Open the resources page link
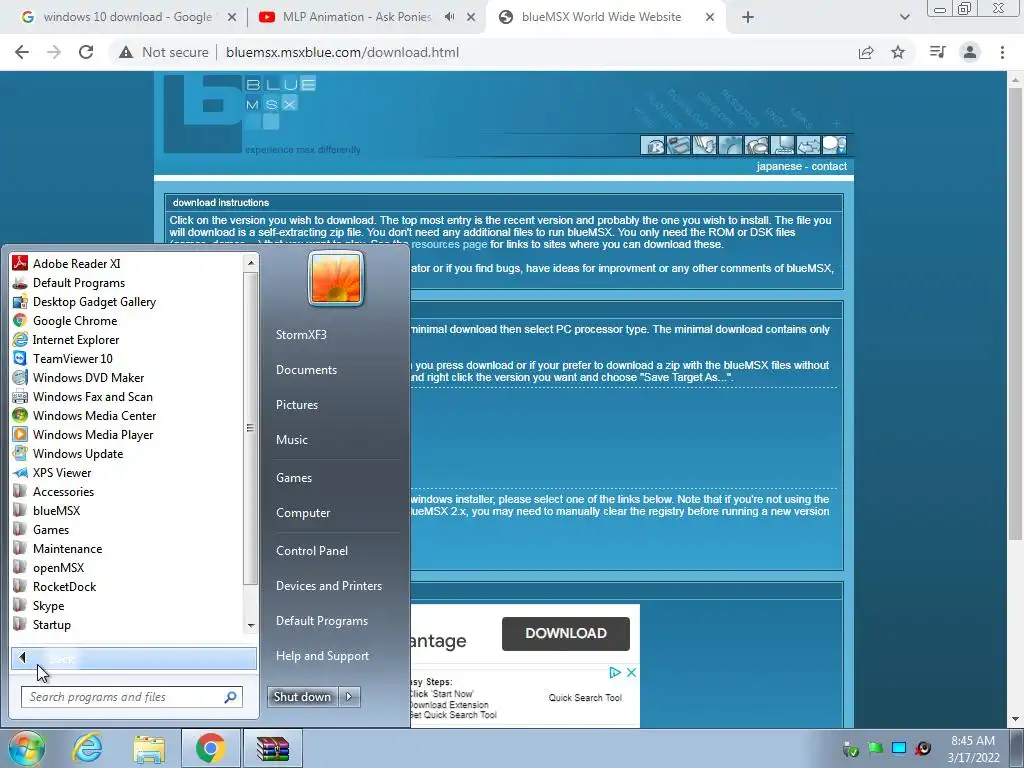Viewport: 1024px width, 768px height. 449,244
